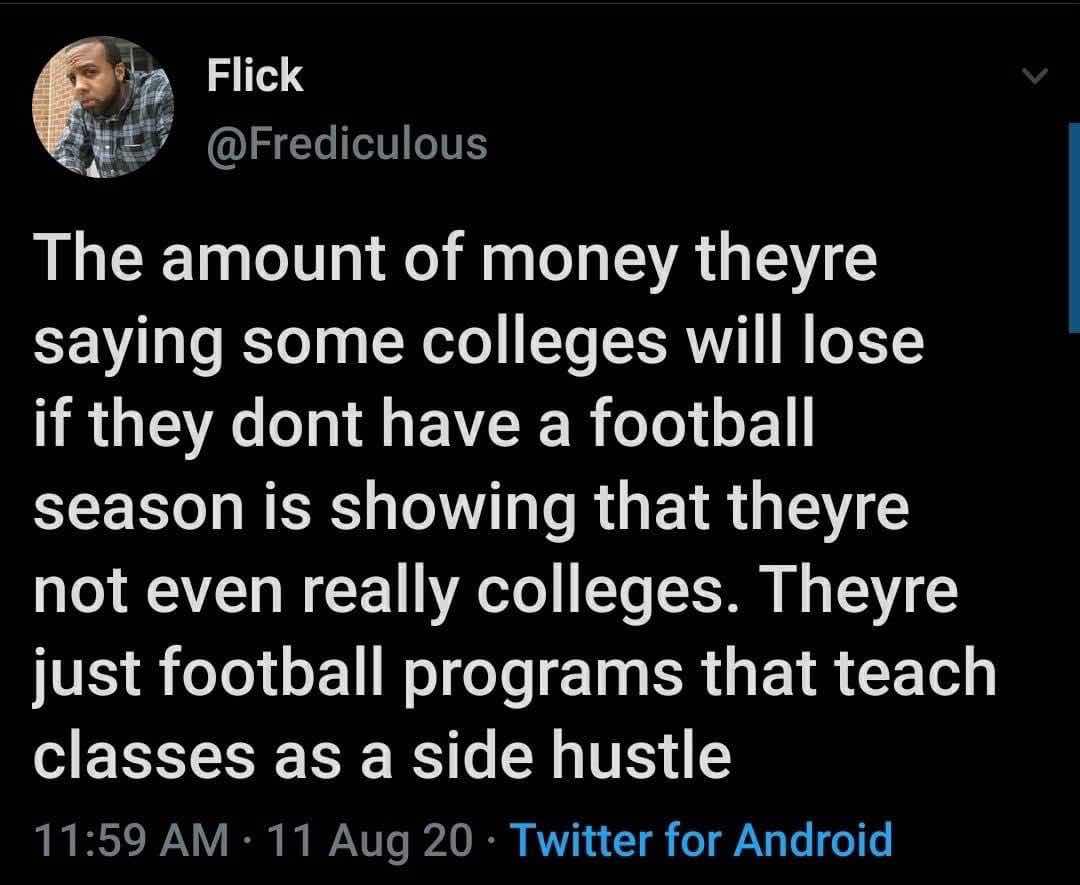Open the @Frediculous handle
1080x885 pixels.
(x=347, y=143)
